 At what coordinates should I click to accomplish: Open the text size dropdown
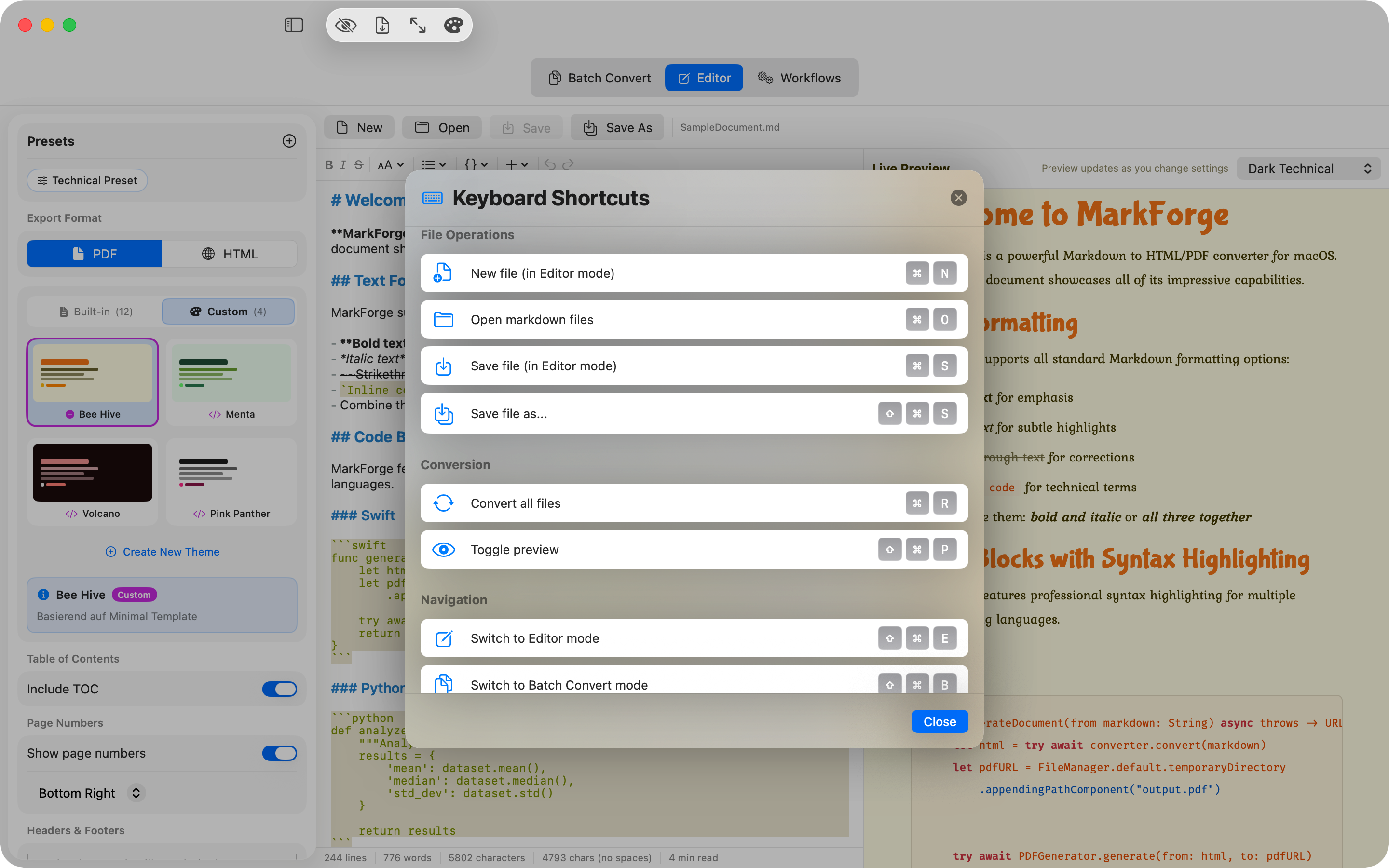pyautogui.click(x=390, y=165)
